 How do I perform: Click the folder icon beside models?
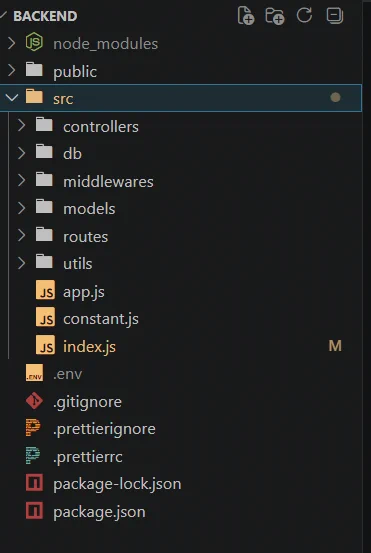pyautogui.click(x=44, y=206)
